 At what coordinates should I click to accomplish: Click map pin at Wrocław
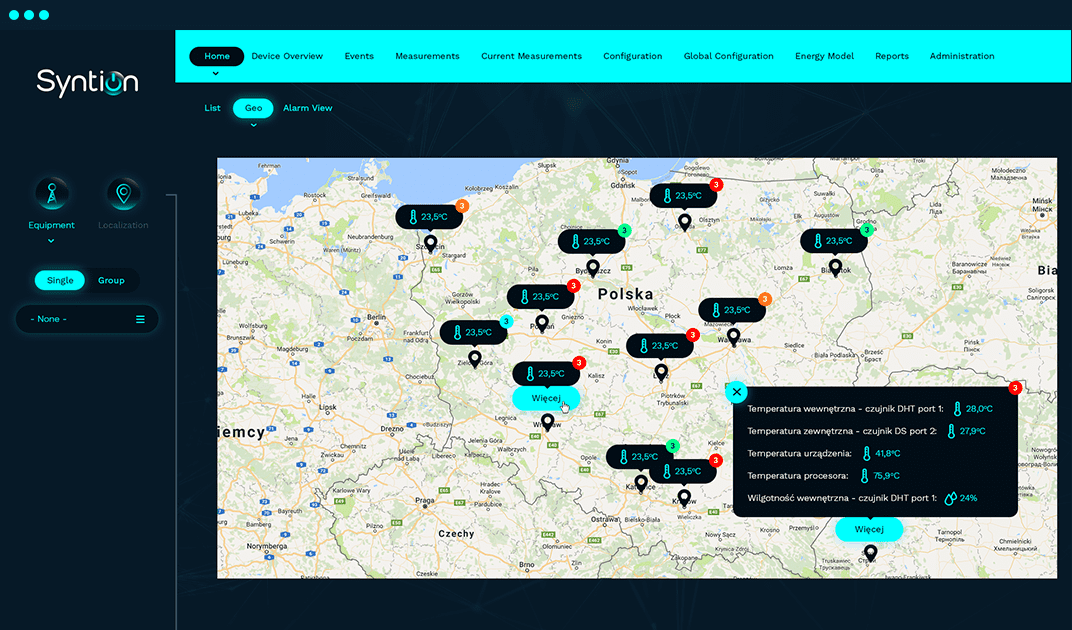(x=547, y=421)
